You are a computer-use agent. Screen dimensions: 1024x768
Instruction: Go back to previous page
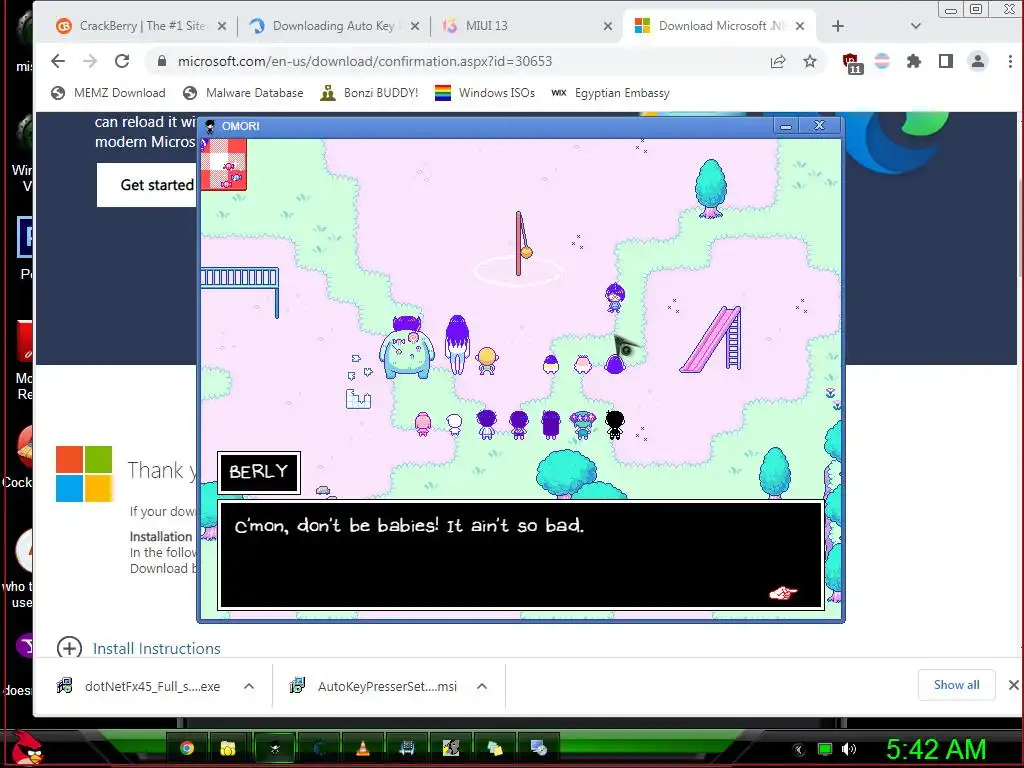tap(58, 61)
